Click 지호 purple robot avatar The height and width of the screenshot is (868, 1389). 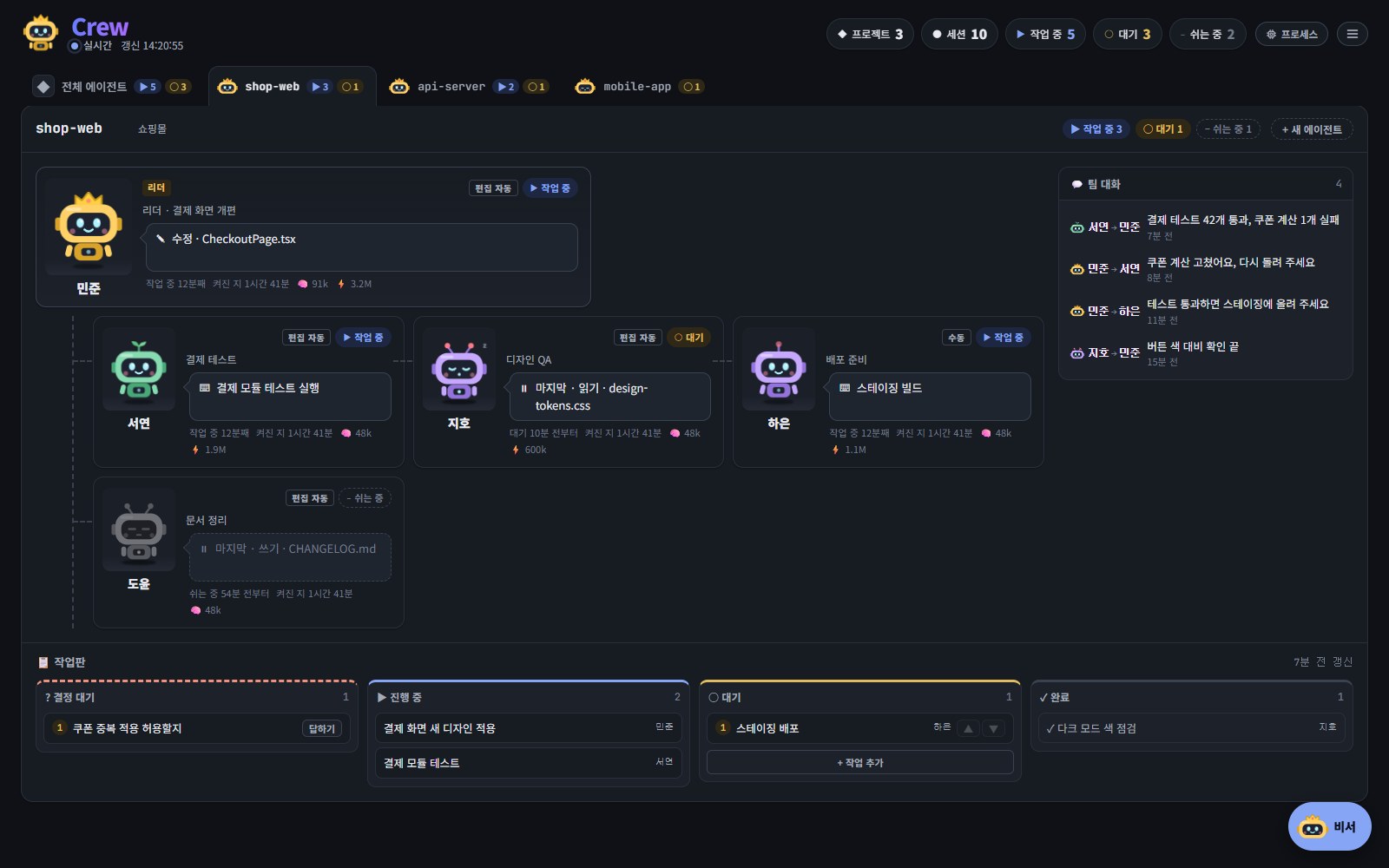click(x=458, y=370)
